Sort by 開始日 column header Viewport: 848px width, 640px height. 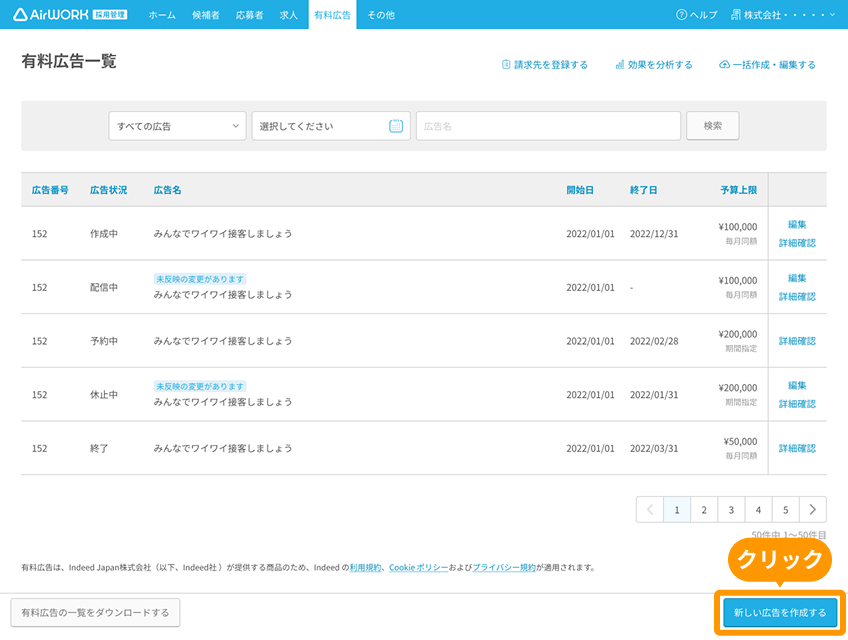580,190
